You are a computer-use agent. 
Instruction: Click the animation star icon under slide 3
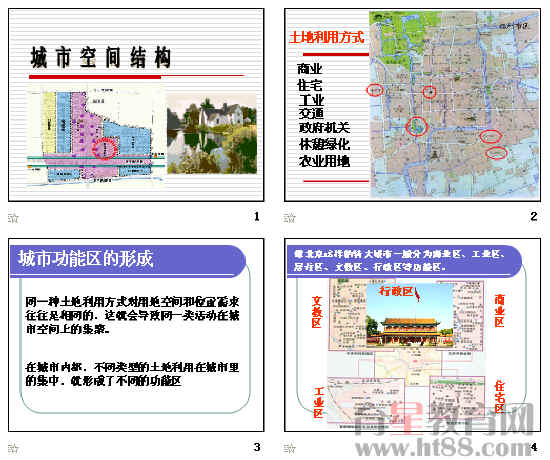coord(13,448)
